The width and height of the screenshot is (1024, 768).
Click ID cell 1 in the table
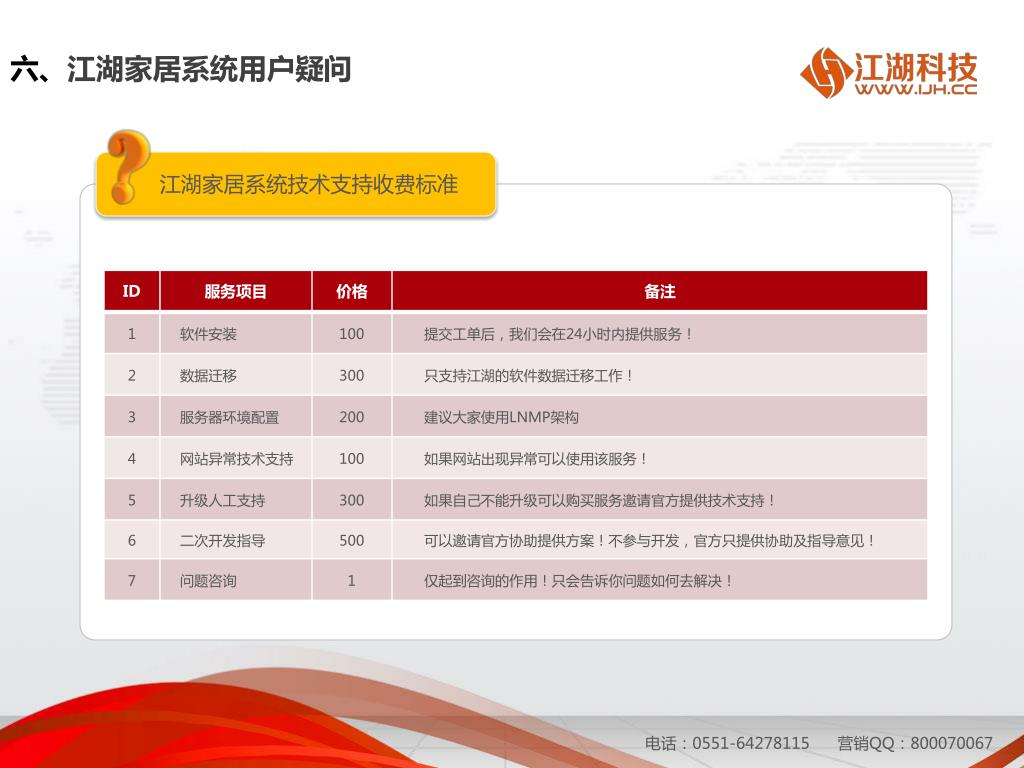[x=131, y=334]
